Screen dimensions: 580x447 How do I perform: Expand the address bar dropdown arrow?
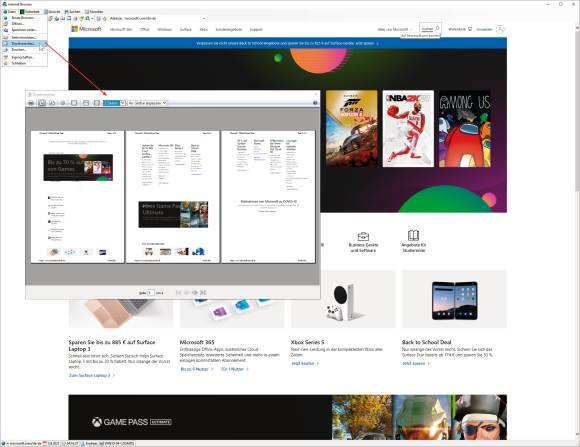(x=204, y=18)
